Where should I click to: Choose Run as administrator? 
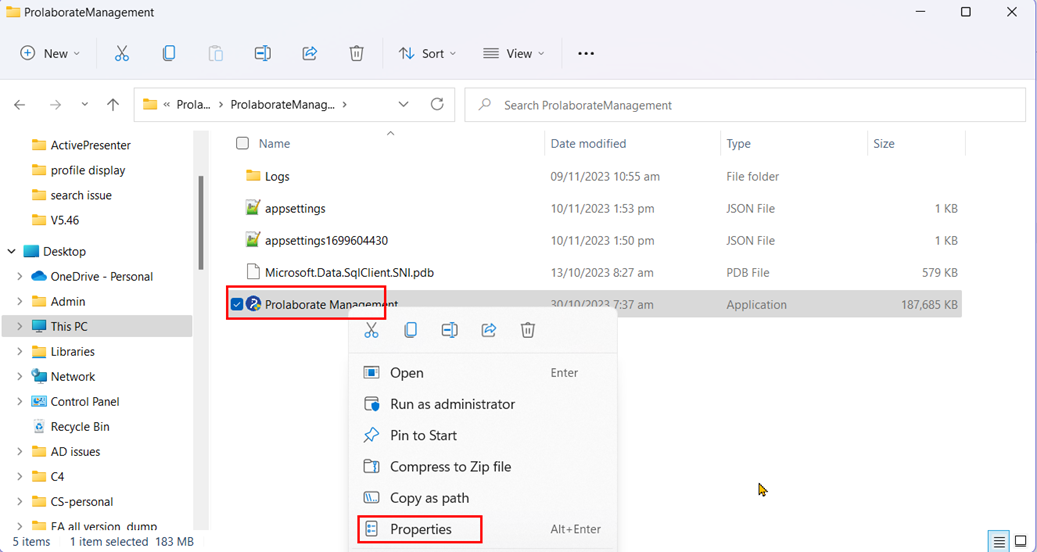482,404
